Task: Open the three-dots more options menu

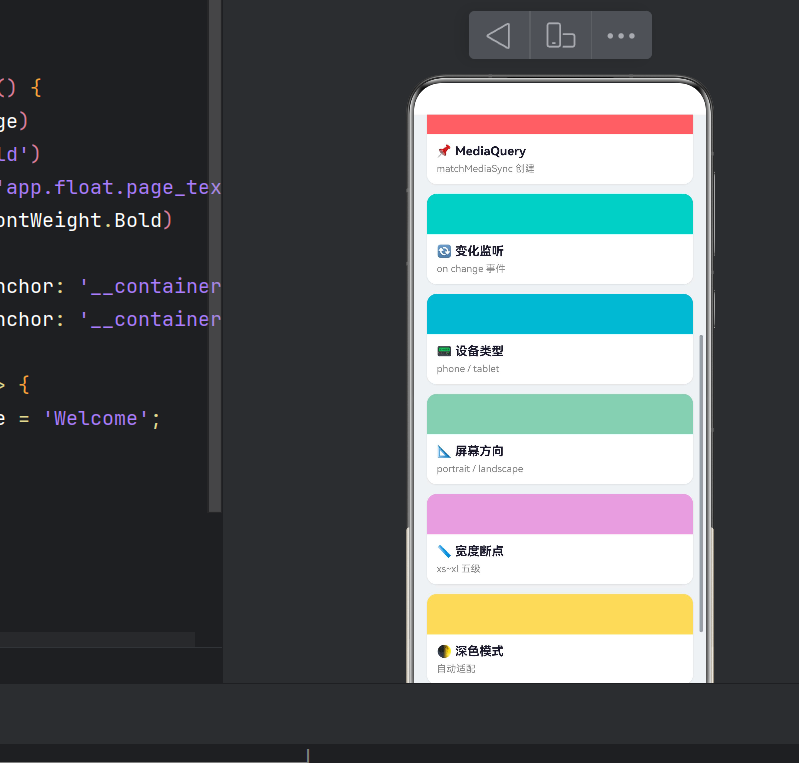Action: pos(621,36)
